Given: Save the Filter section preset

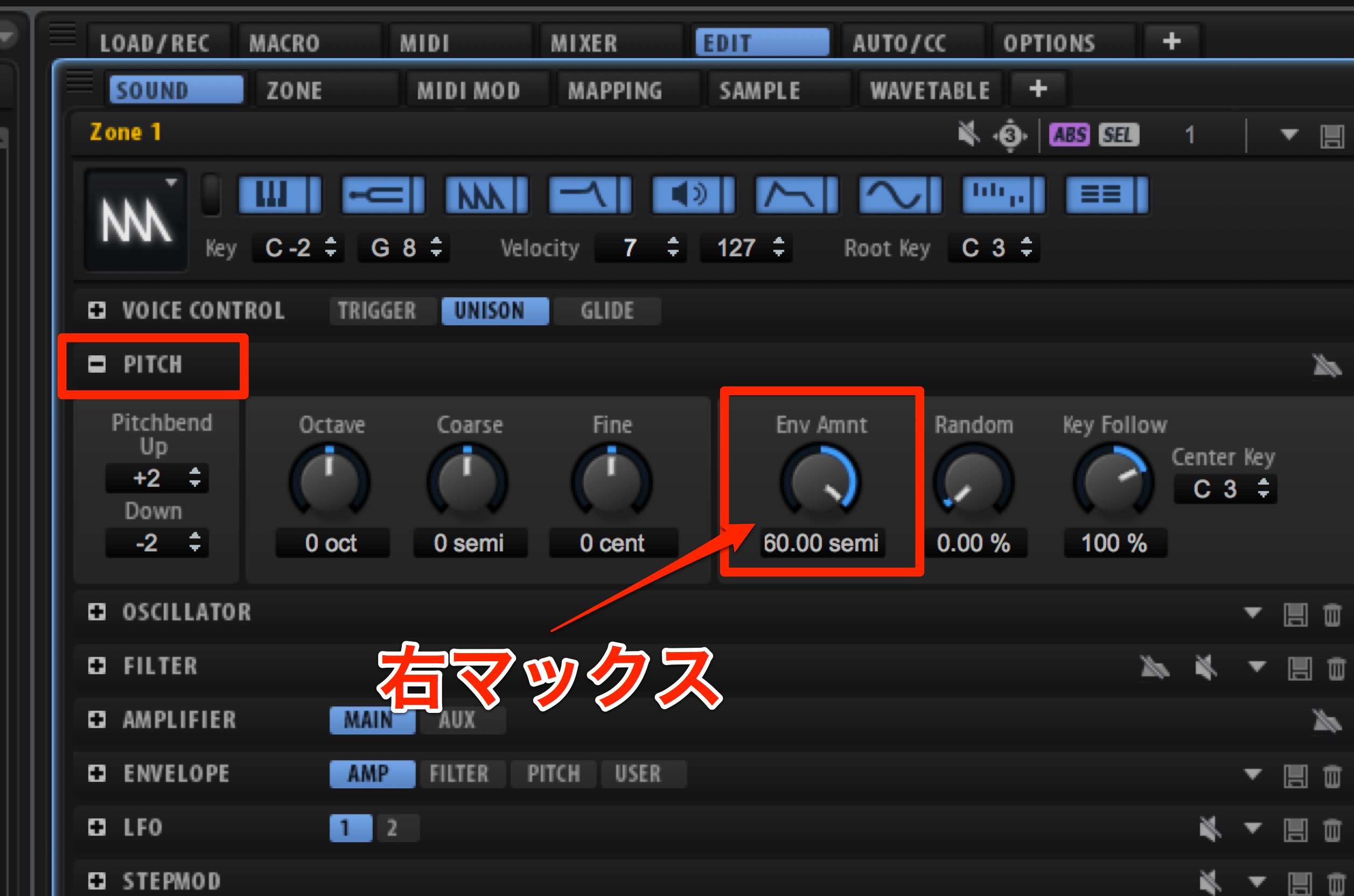Looking at the screenshot, I should [x=1300, y=668].
